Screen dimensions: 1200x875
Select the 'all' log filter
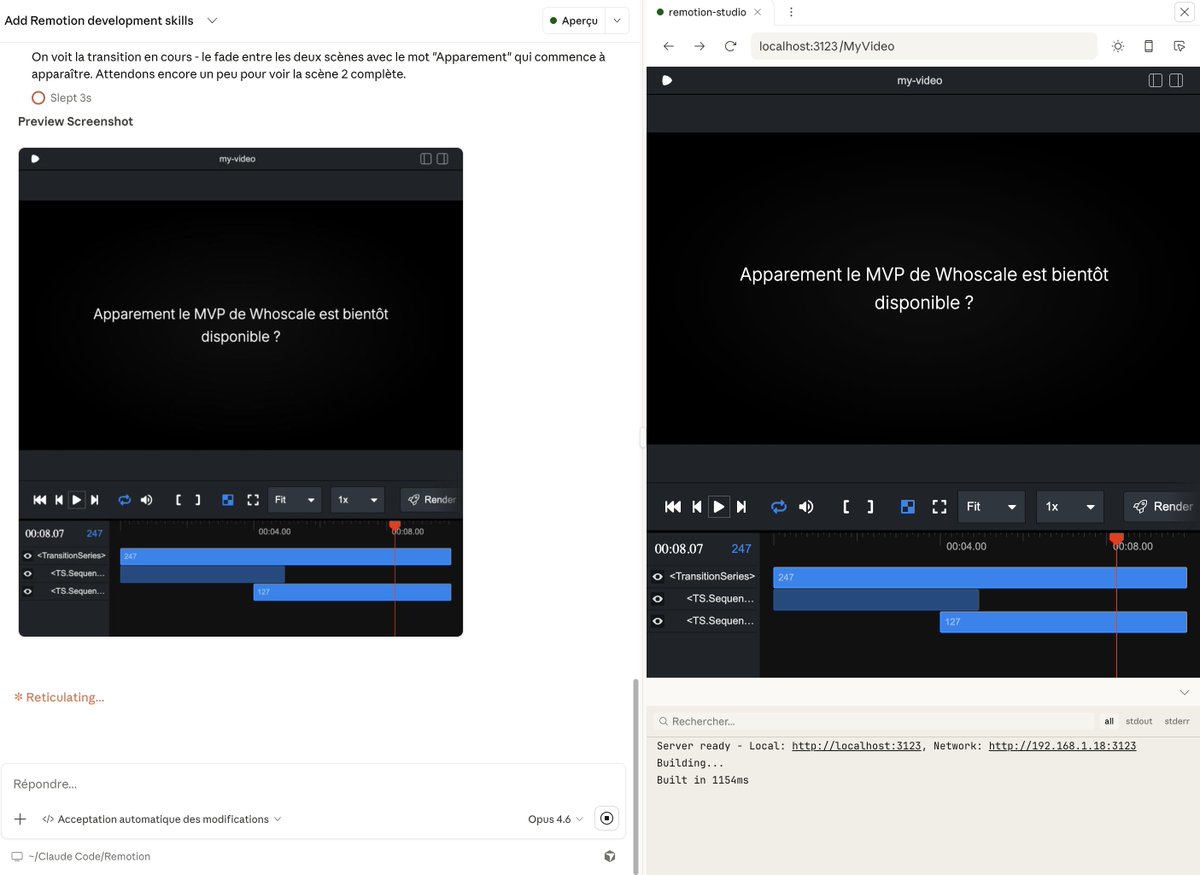pos(1109,721)
